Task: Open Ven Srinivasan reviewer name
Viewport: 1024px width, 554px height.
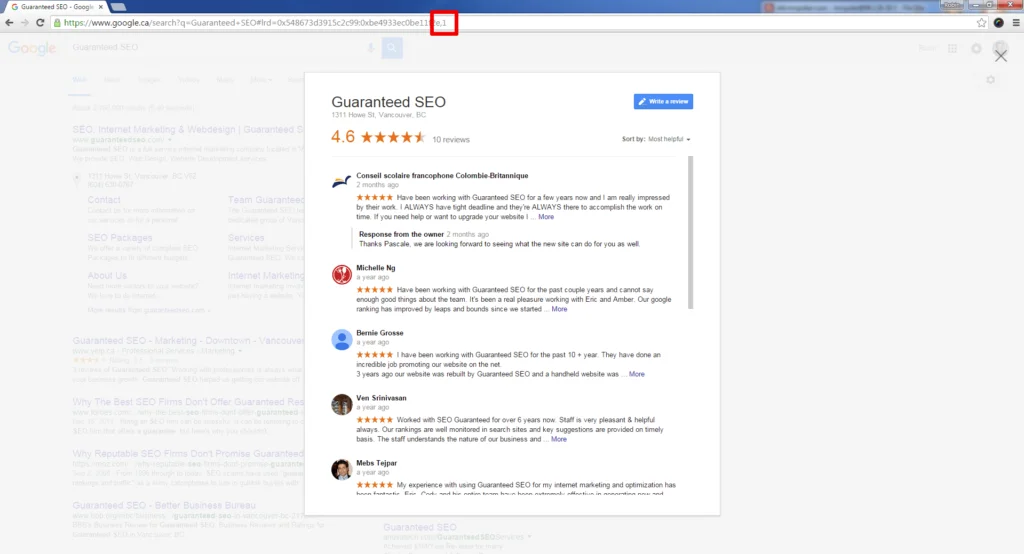Action: pos(381,398)
